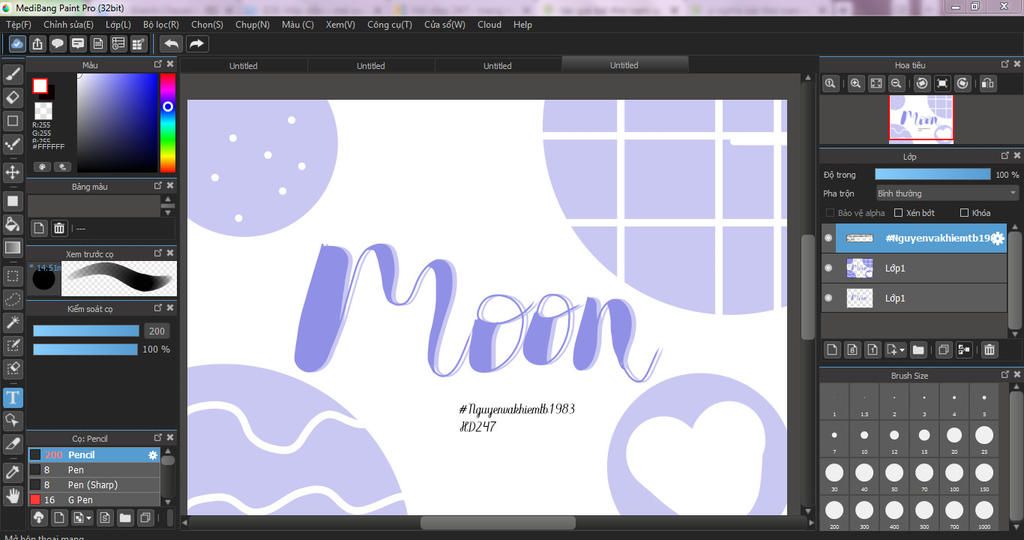
Task: Select the Lasso selection tool
Action: [12, 299]
